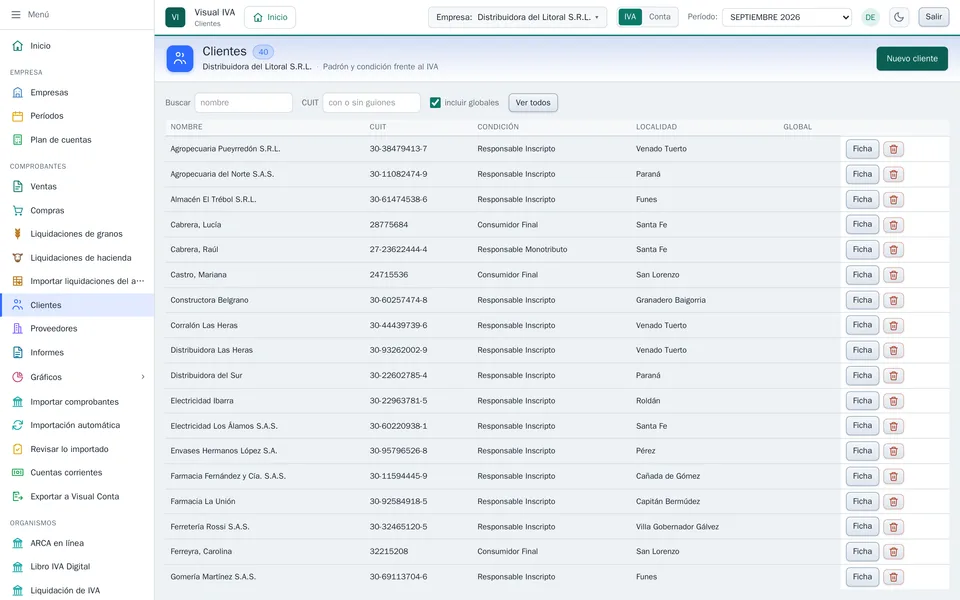Click the Ventas document icon
Image resolution: width=960 pixels, height=600 pixels.
pyautogui.click(x=18, y=187)
